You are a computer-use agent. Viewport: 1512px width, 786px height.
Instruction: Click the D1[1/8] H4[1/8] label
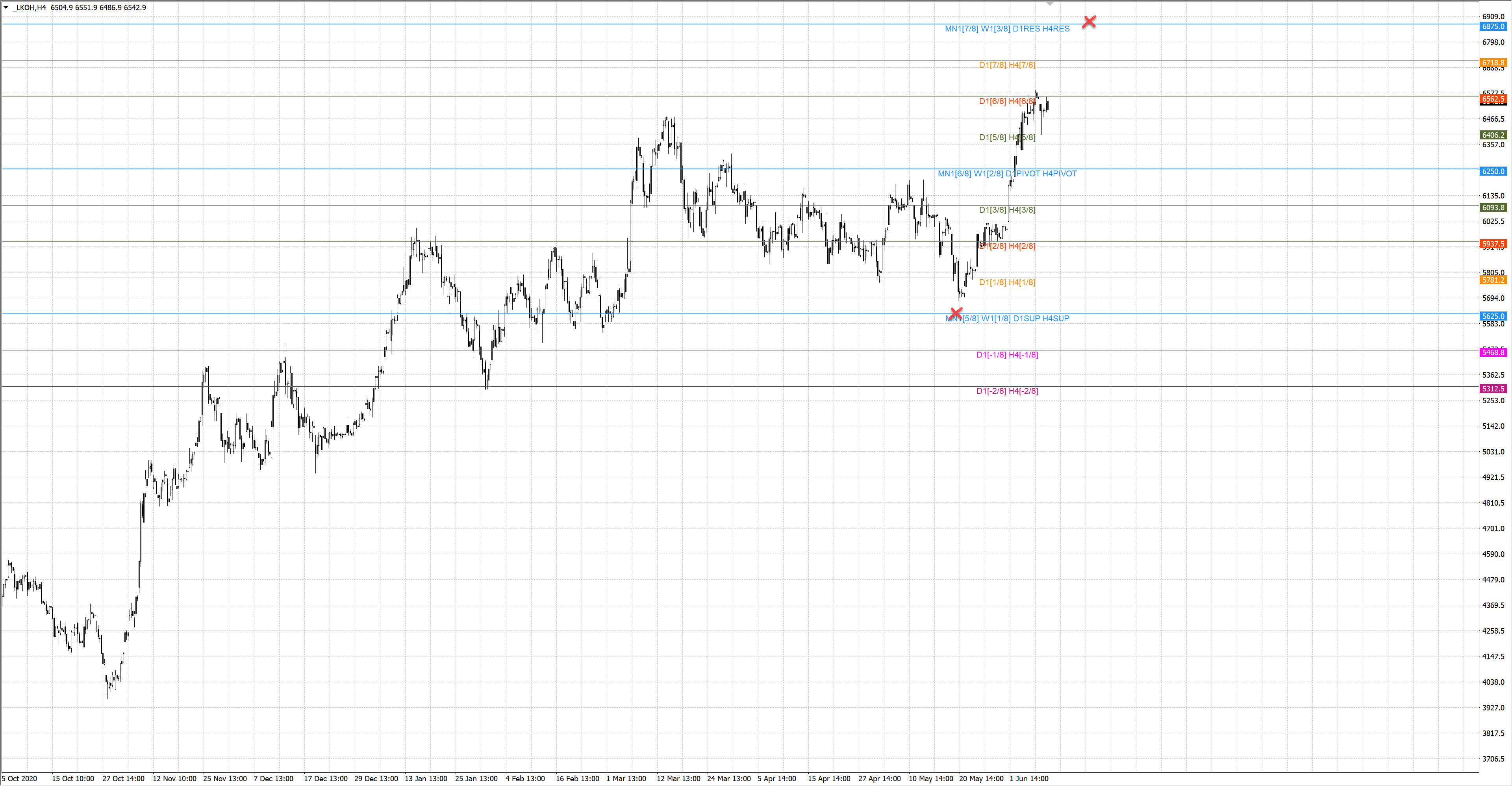point(1007,282)
